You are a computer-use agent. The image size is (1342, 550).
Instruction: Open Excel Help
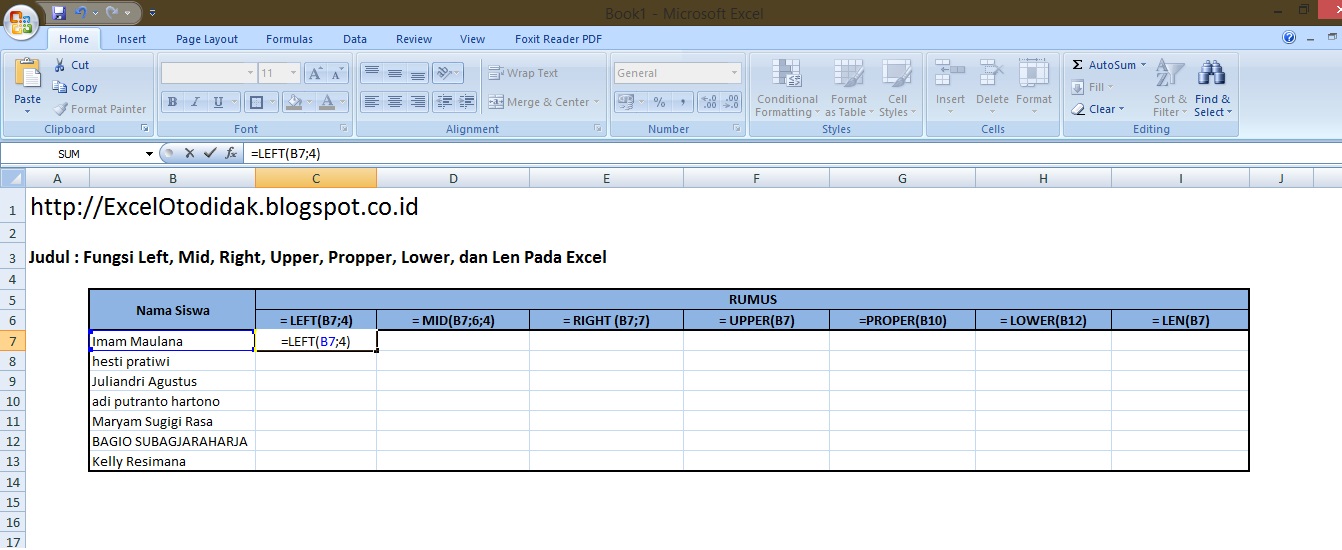pyautogui.click(x=1289, y=38)
